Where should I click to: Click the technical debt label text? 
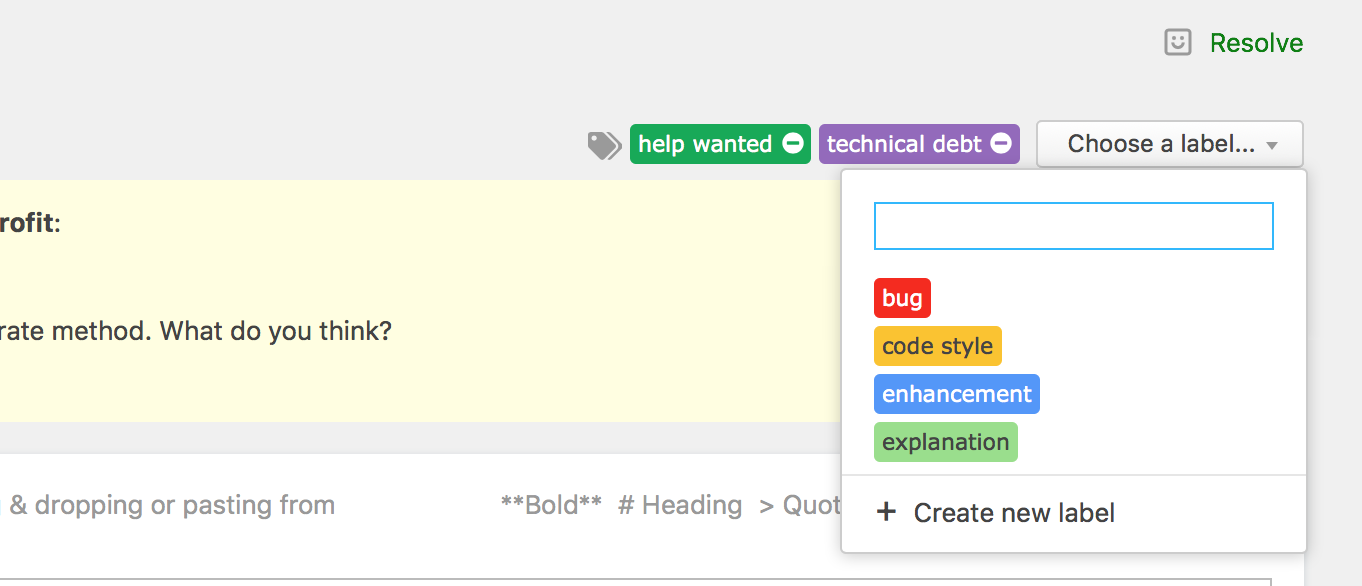[x=904, y=144]
